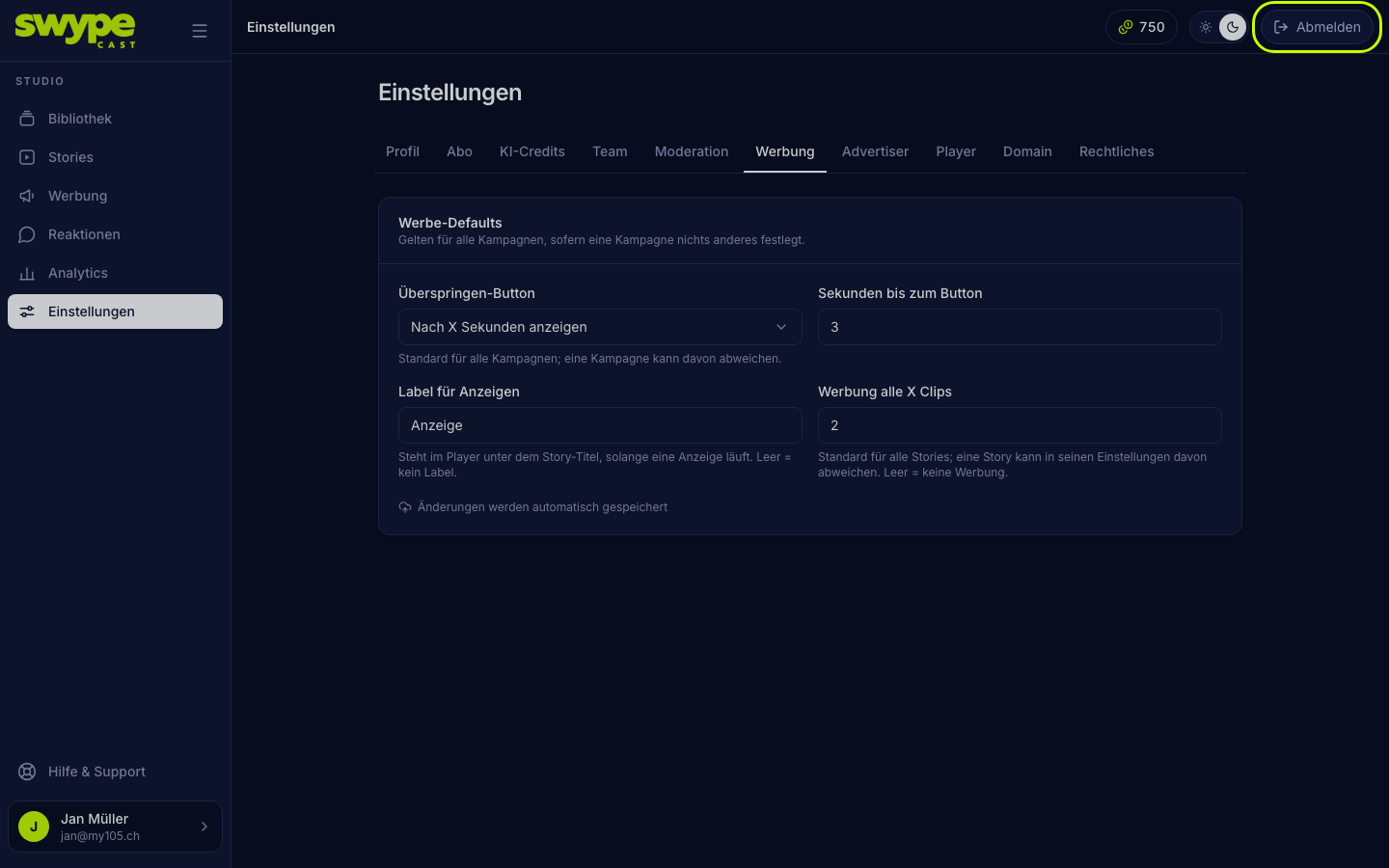Open the Advertiser tab
1389x868 pixels.
coord(875,151)
